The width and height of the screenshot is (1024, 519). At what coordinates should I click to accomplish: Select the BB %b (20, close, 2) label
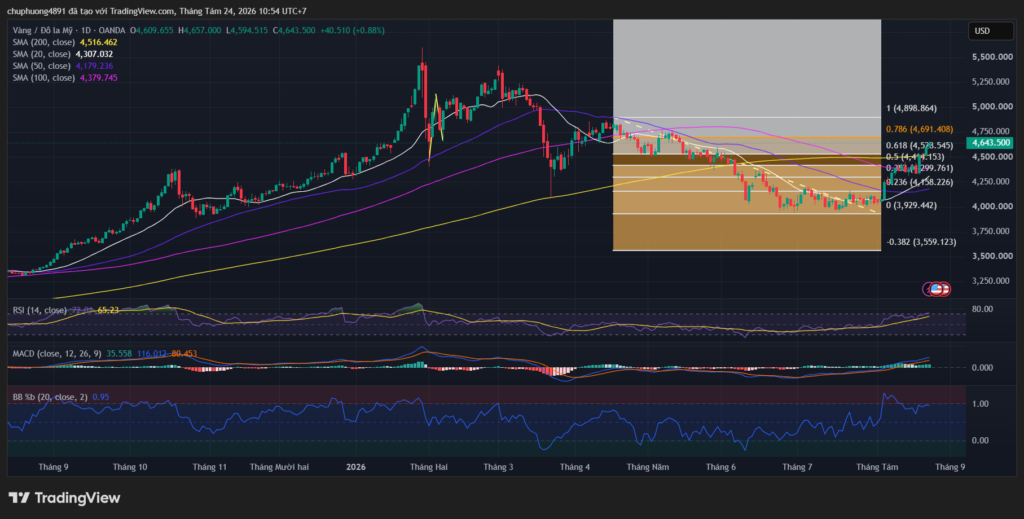pyautogui.click(x=50, y=396)
